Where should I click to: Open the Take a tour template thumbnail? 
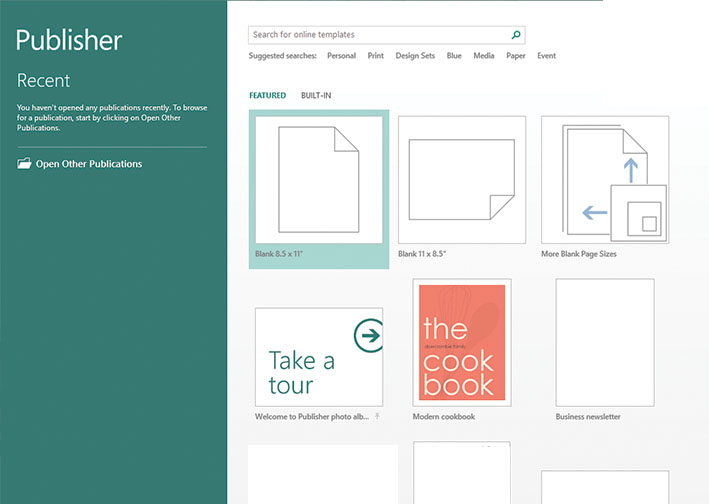319,357
